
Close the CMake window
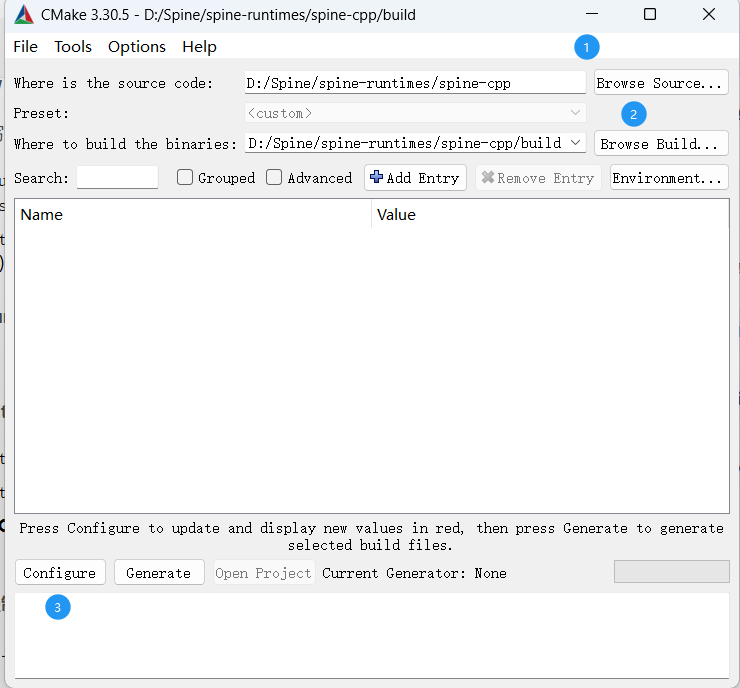click(x=709, y=14)
